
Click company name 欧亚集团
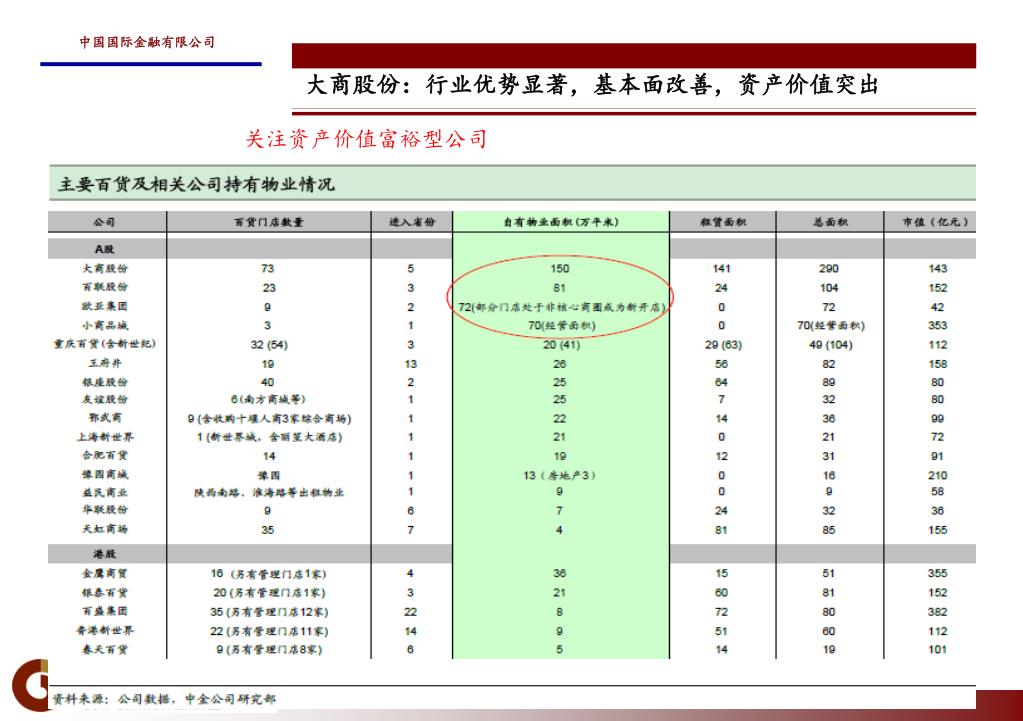click(104, 307)
